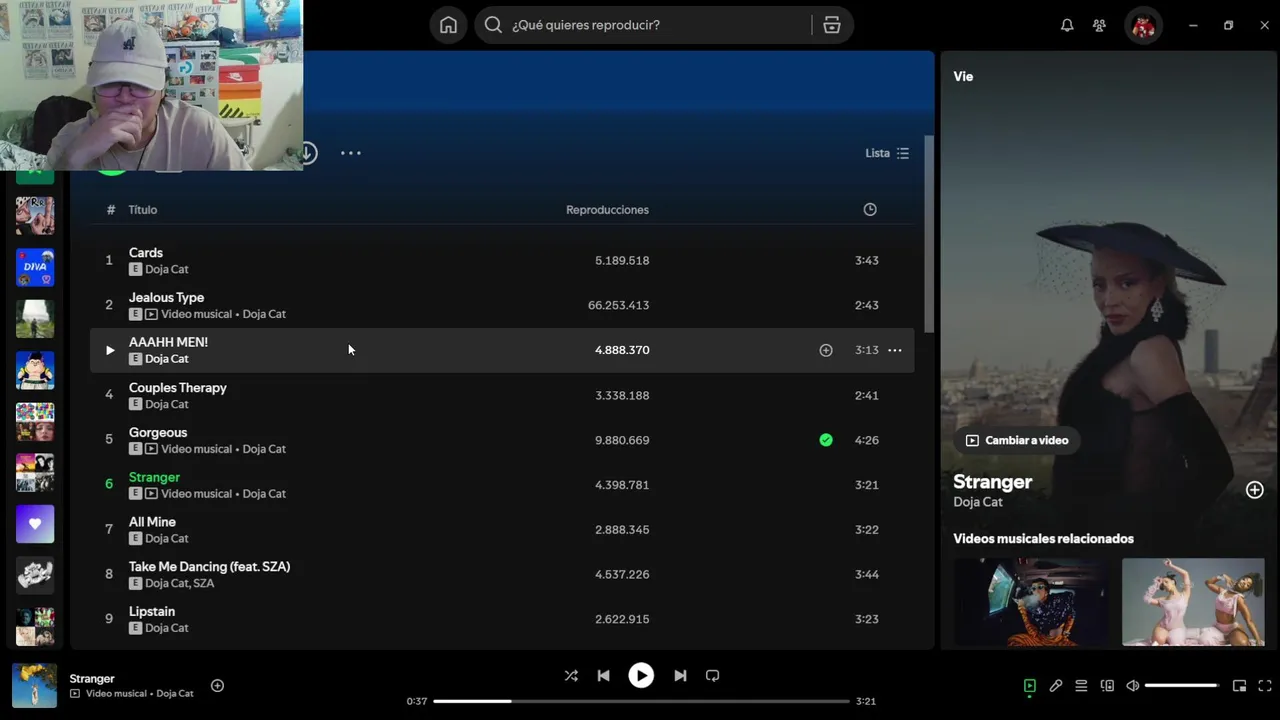
Task: Open friend activity icon
Action: [1099, 25]
